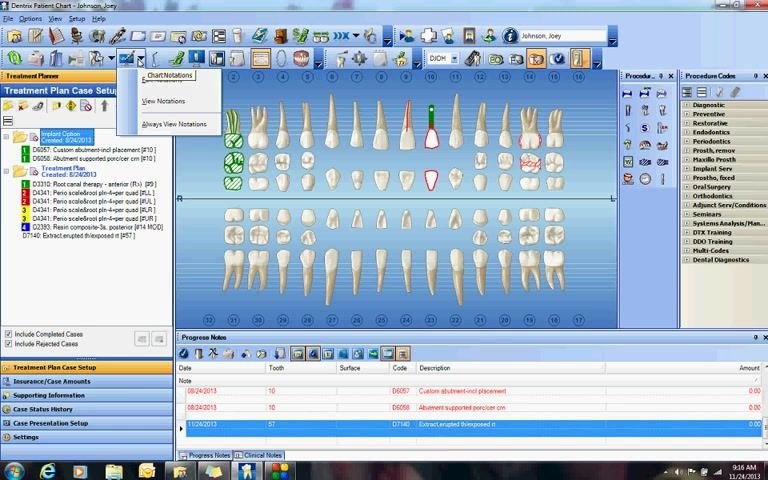The width and height of the screenshot is (768, 480).
Task: Toggle Include Completed Cases checkbox
Action: click(8, 334)
